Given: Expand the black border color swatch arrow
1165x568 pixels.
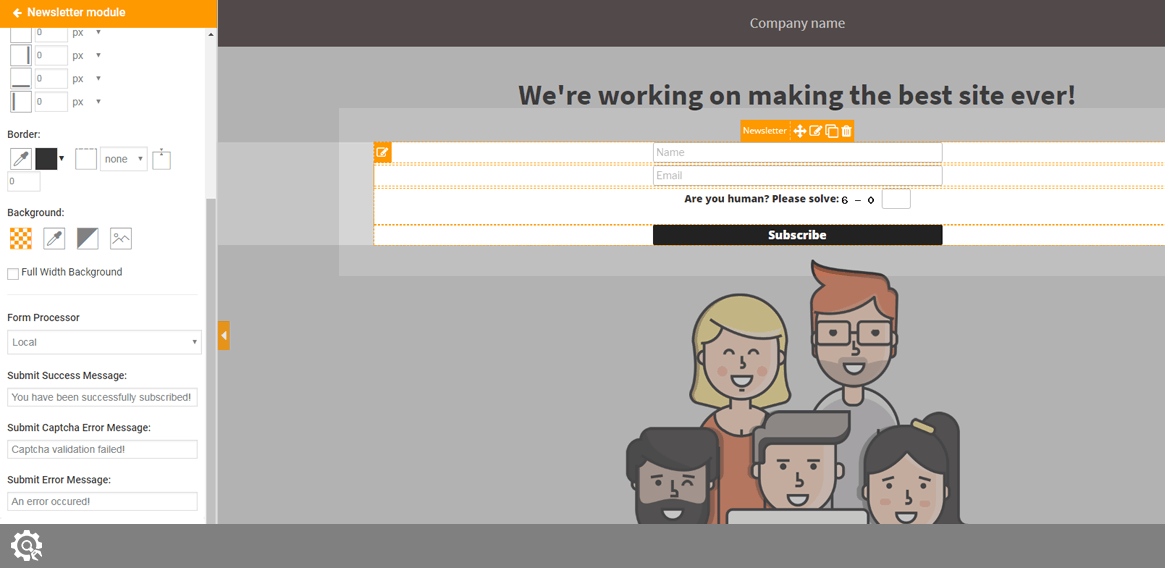Looking at the screenshot, I should (x=62, y=159).
